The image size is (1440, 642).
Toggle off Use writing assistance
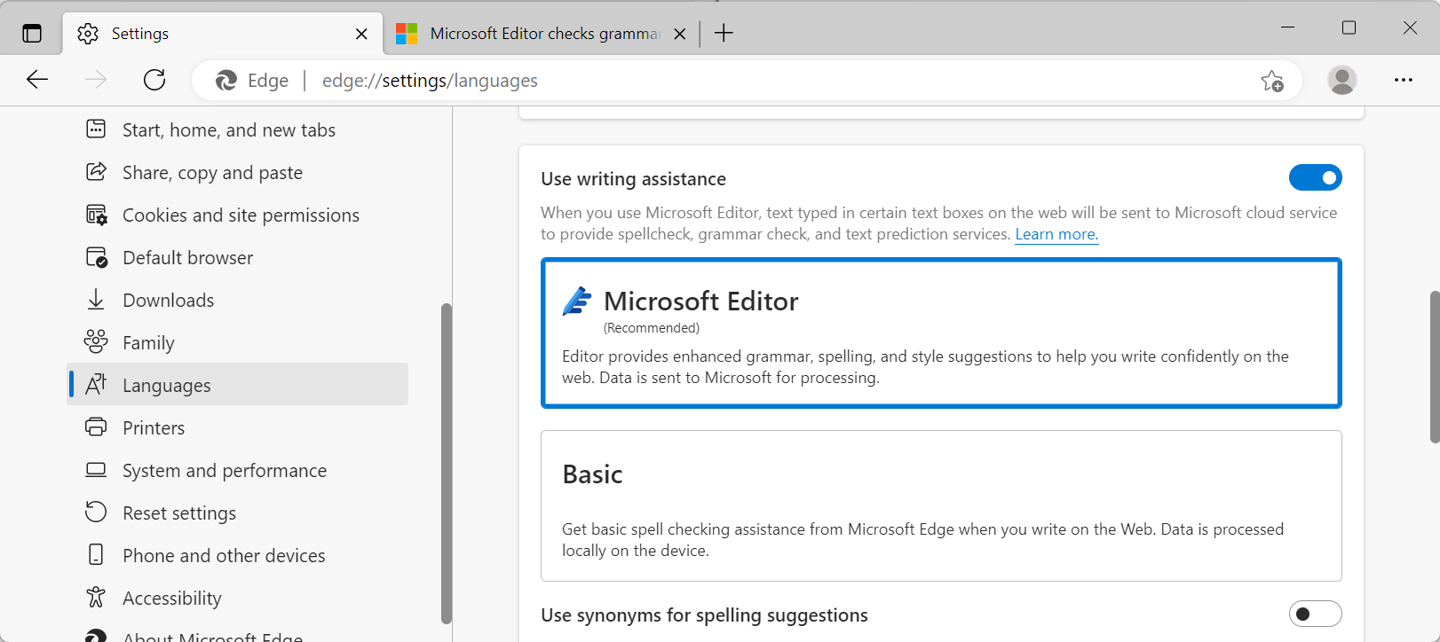1315,177
